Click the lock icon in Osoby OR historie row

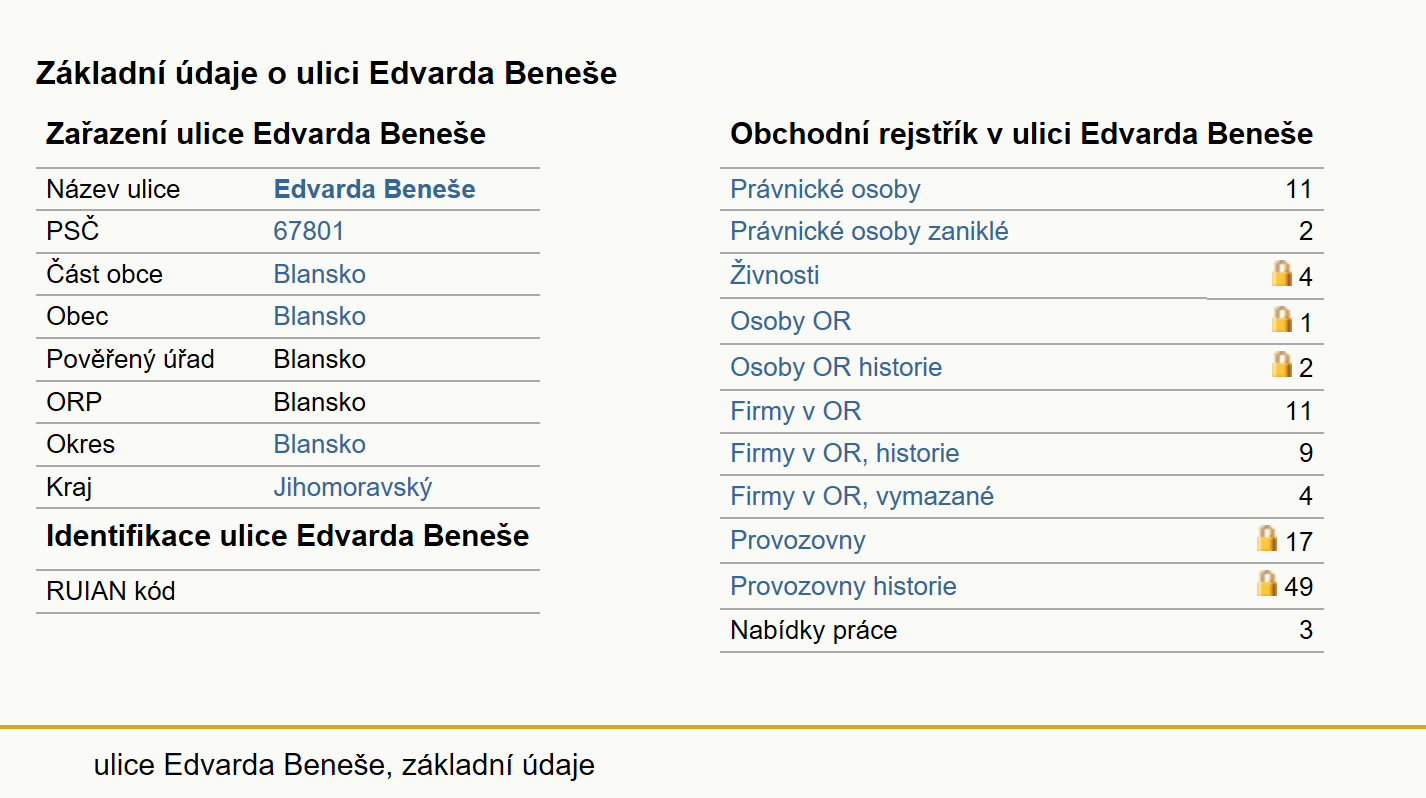click(1281, 364)
